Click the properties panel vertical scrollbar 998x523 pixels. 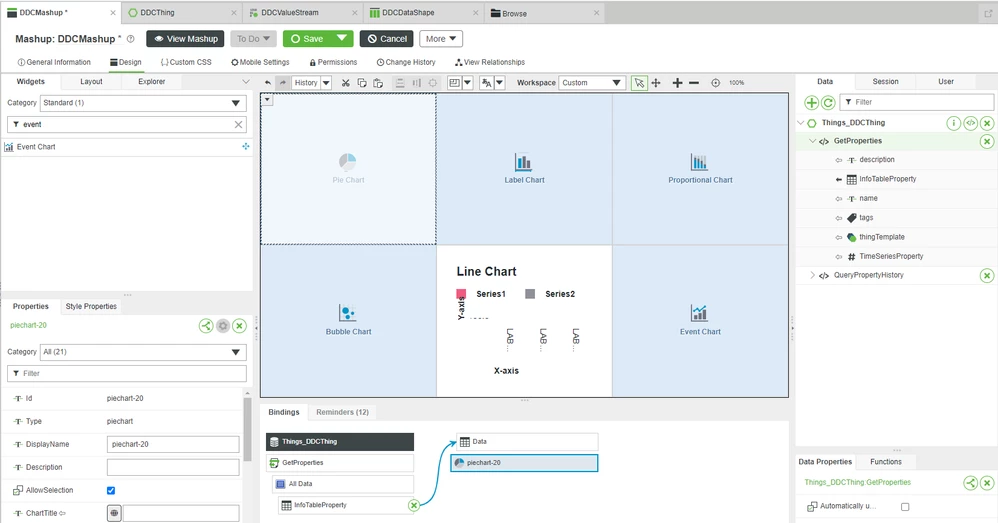248,429
